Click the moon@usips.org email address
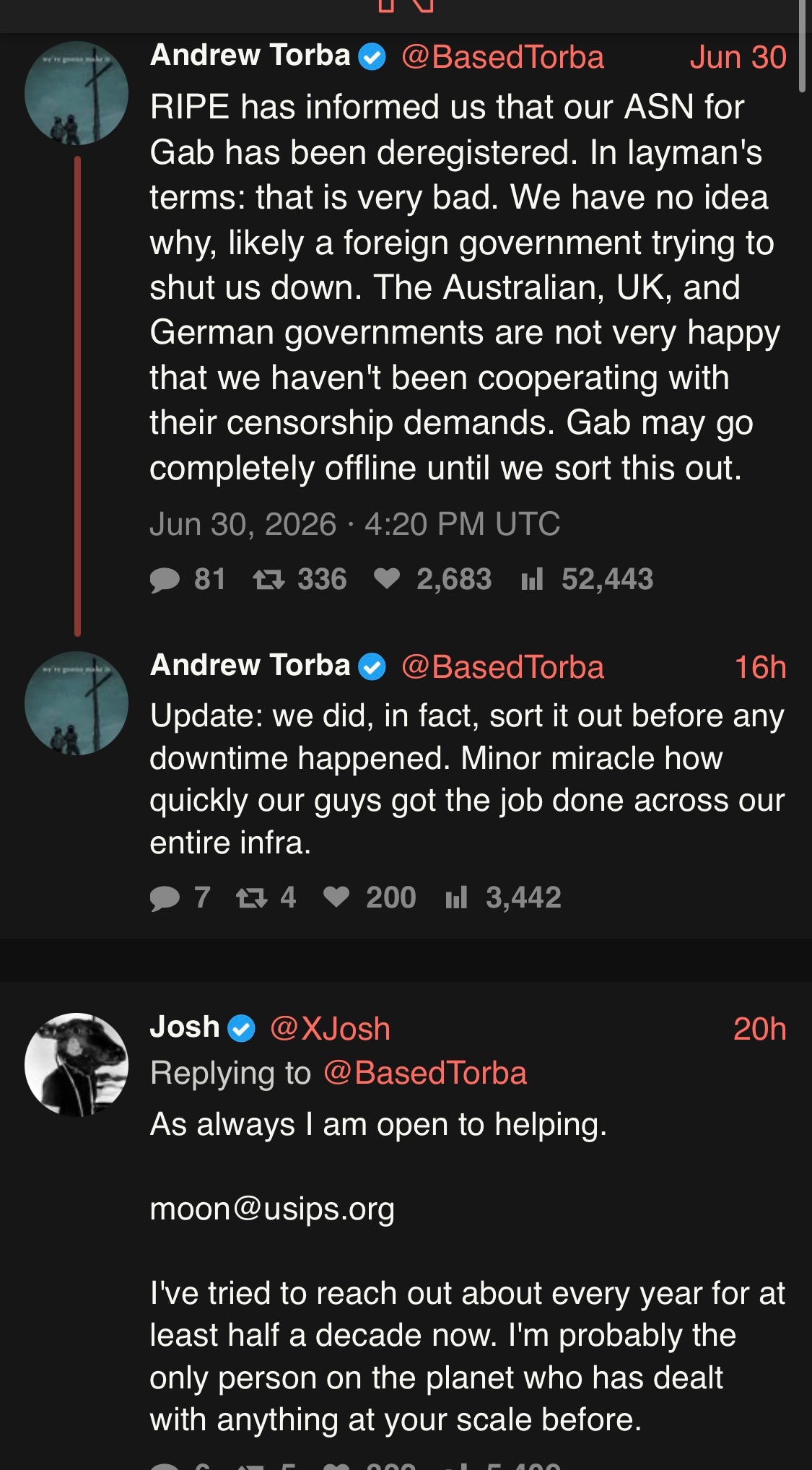The height and width of the screenshot is (1470, 812). click(272, 1209)
